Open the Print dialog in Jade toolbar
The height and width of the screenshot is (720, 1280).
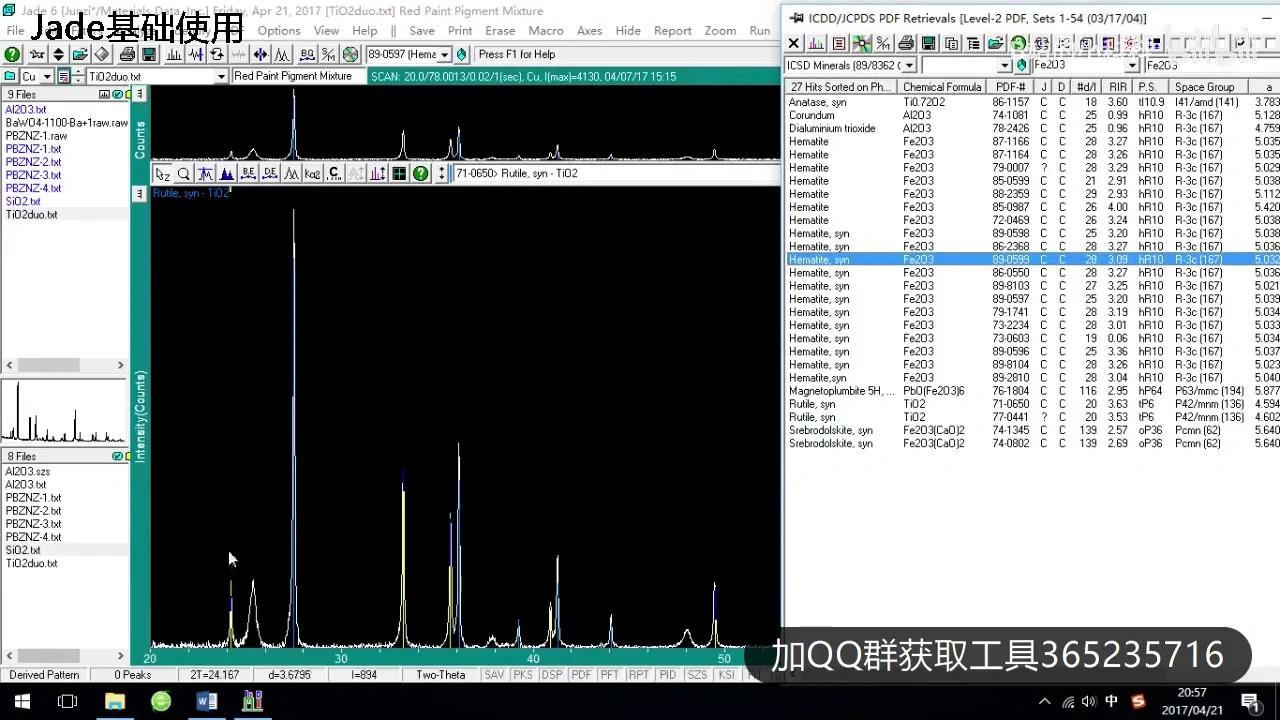tap(128, 53)
